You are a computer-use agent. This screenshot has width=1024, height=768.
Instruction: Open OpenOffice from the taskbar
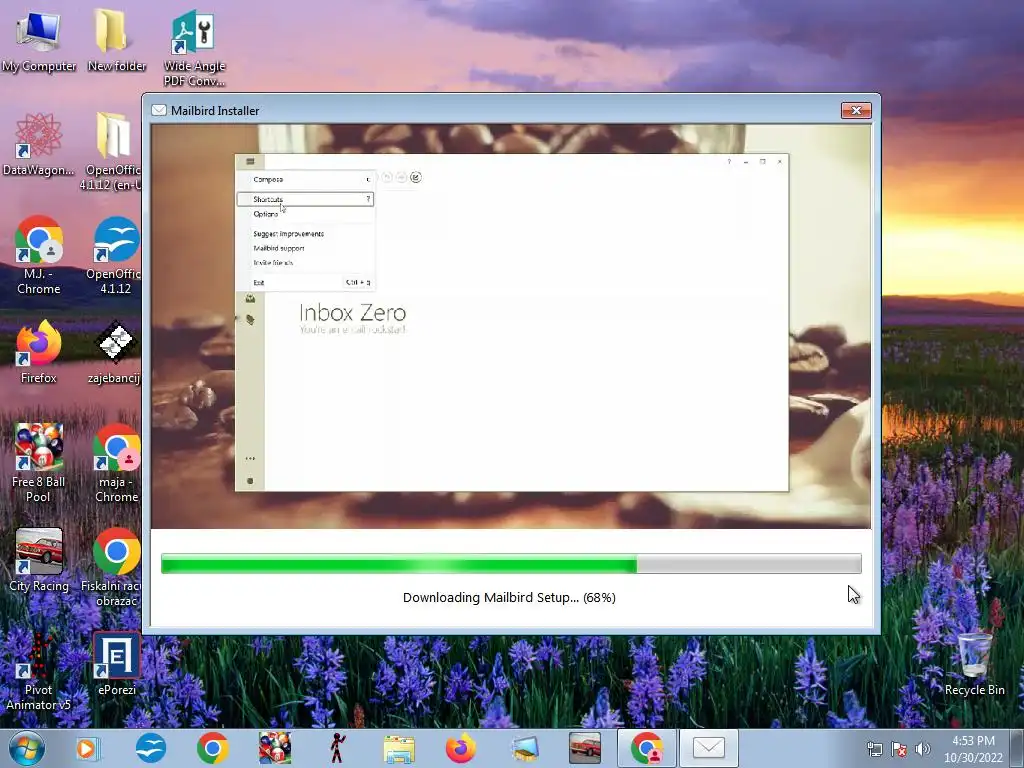tap(151, 748)
